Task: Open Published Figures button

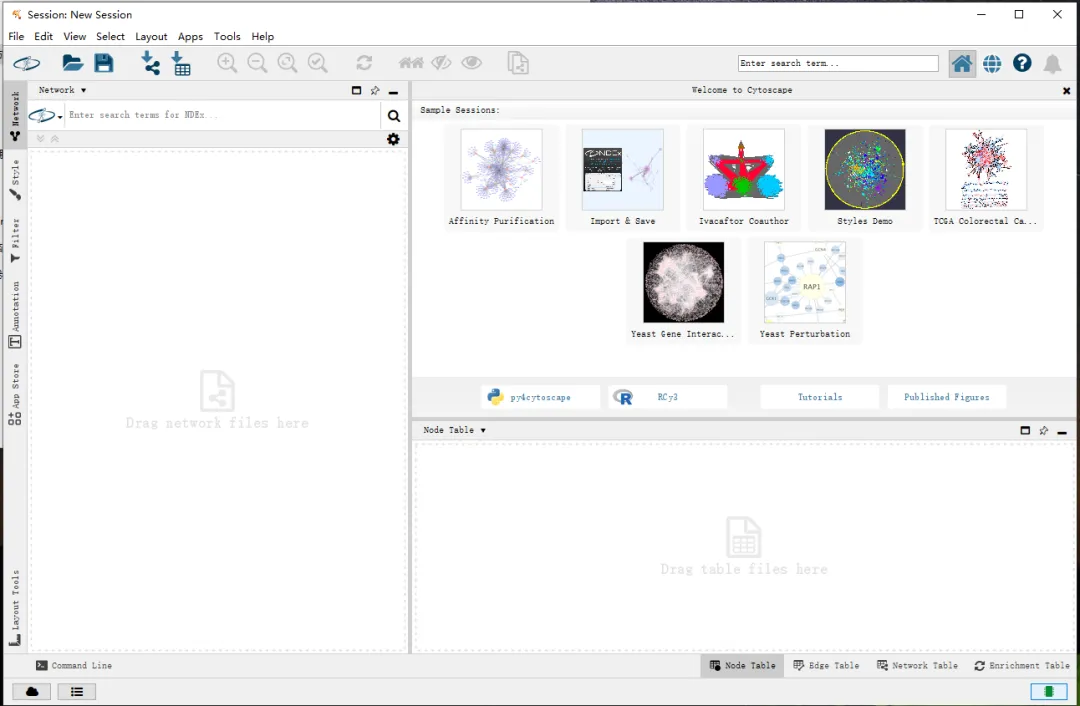Action: [946, 397]
